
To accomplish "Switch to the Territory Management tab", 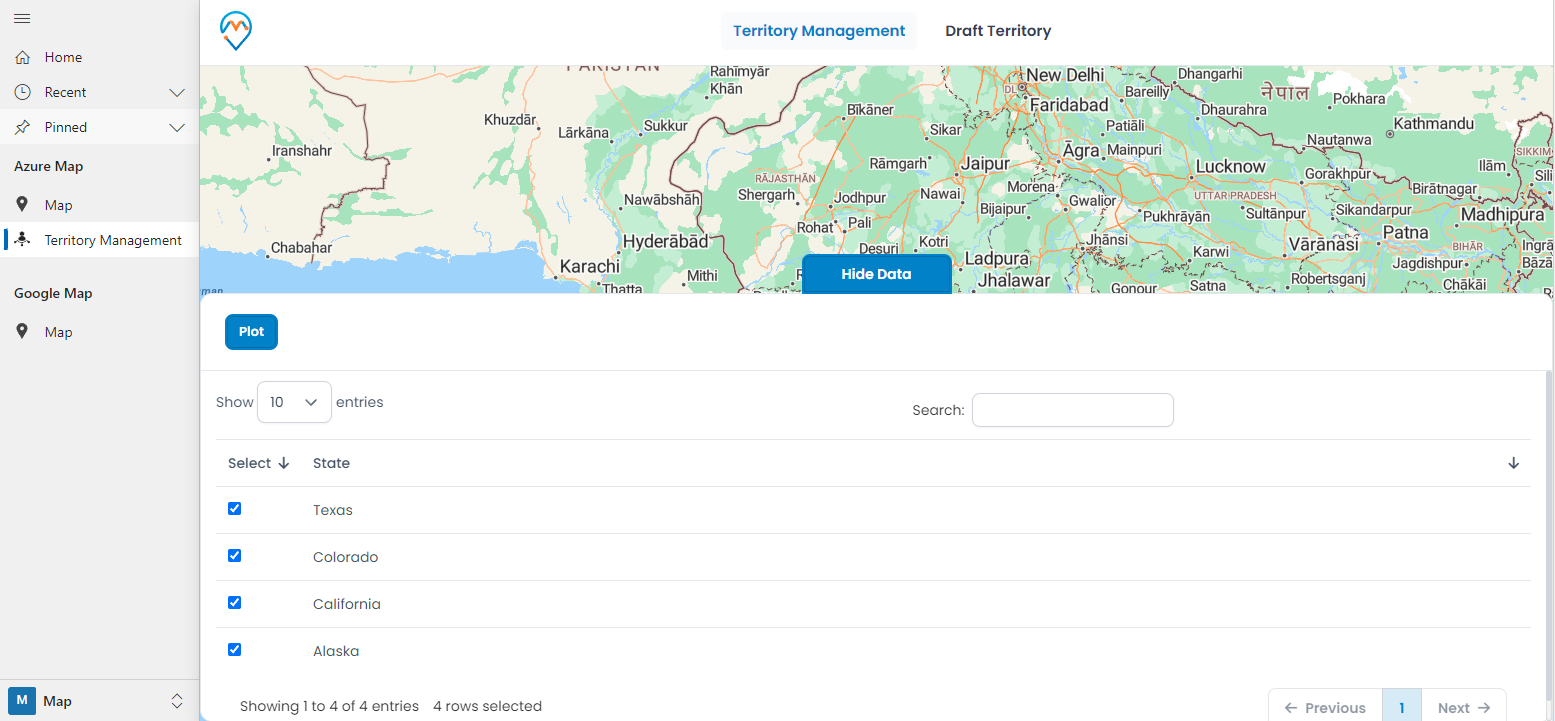I will [x=819, y=31].
